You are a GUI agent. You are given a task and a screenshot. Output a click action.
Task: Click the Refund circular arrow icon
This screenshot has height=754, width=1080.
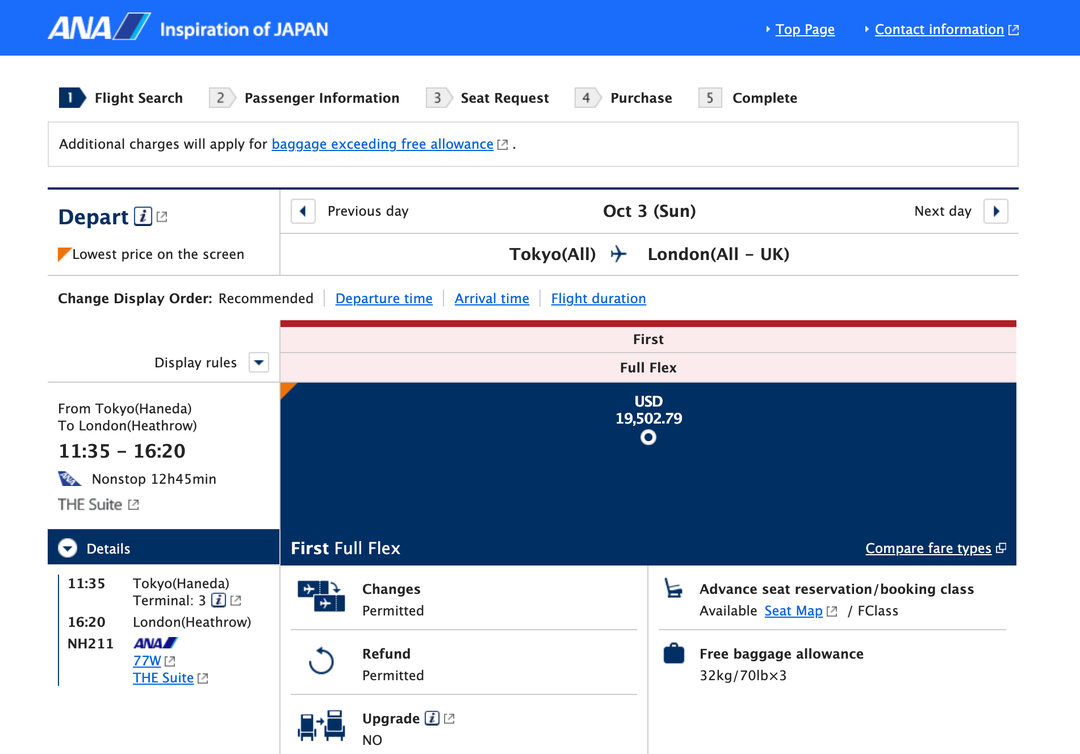(x=321, y=663)
